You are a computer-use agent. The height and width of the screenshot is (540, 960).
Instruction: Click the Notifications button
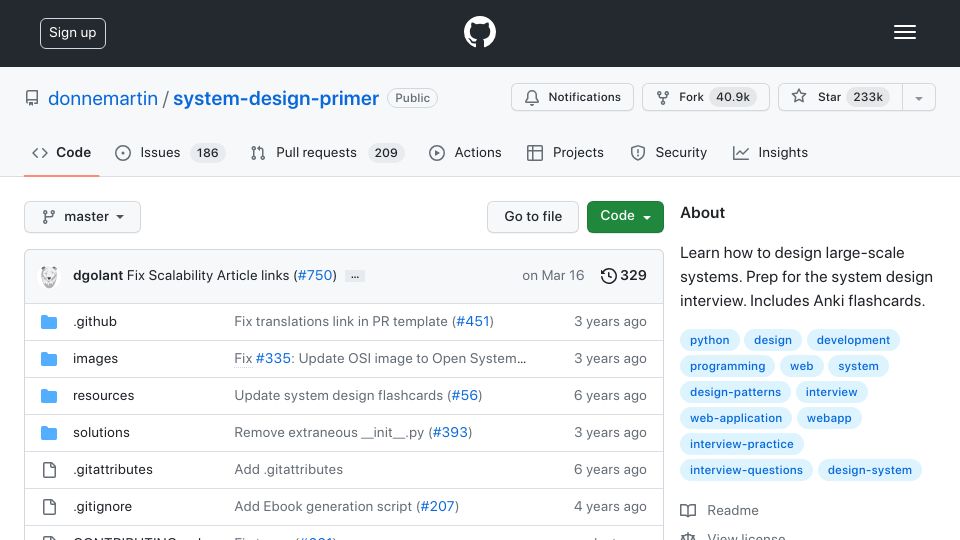click(572, 97)
